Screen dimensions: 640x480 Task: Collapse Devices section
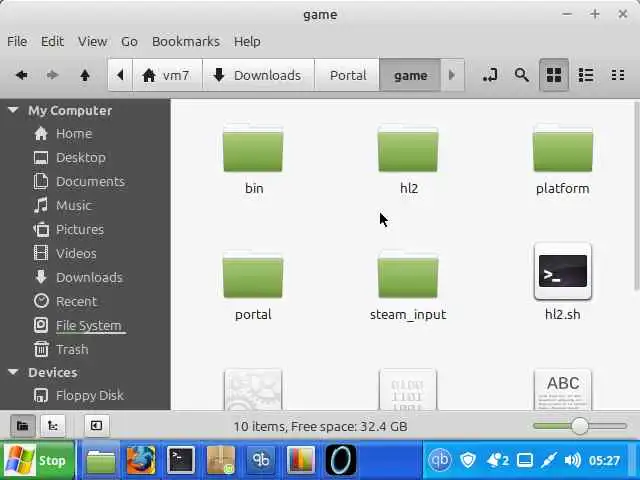click(x=13, y=372)
